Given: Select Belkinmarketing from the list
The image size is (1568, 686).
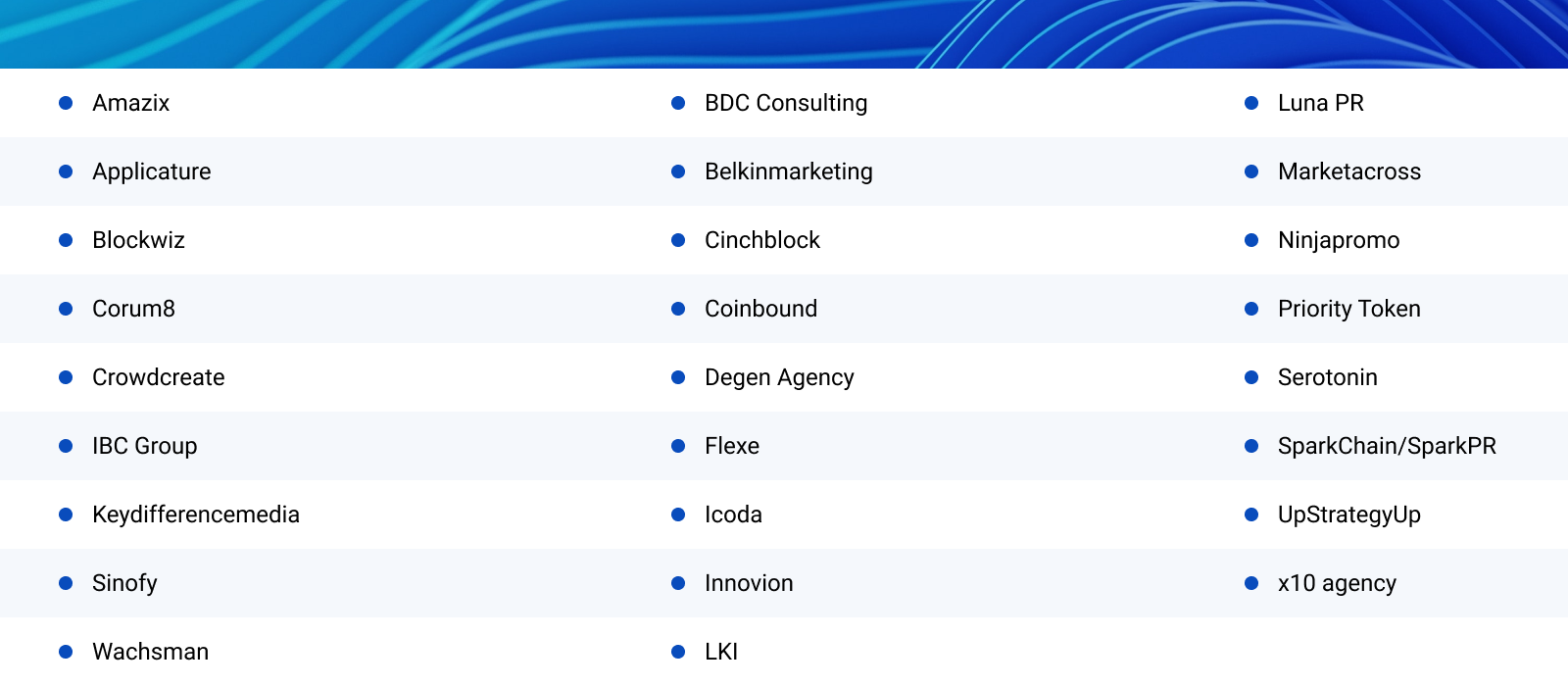Looking at the screenshot, I should (x=788, y=171).
